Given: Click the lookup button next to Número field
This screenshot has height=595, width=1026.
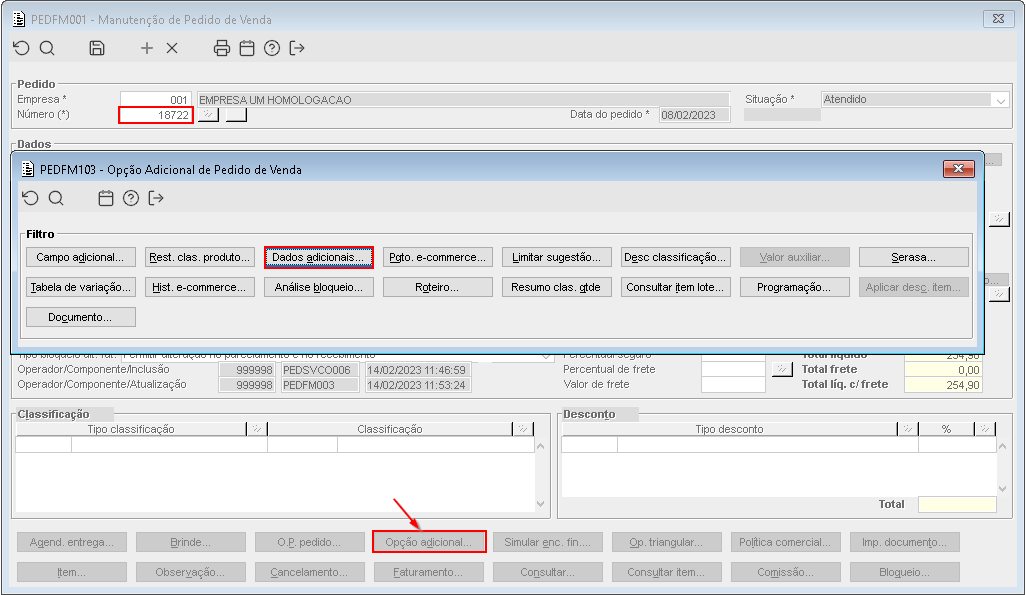Looking at the screenshot, I should (x=208, y=115).
